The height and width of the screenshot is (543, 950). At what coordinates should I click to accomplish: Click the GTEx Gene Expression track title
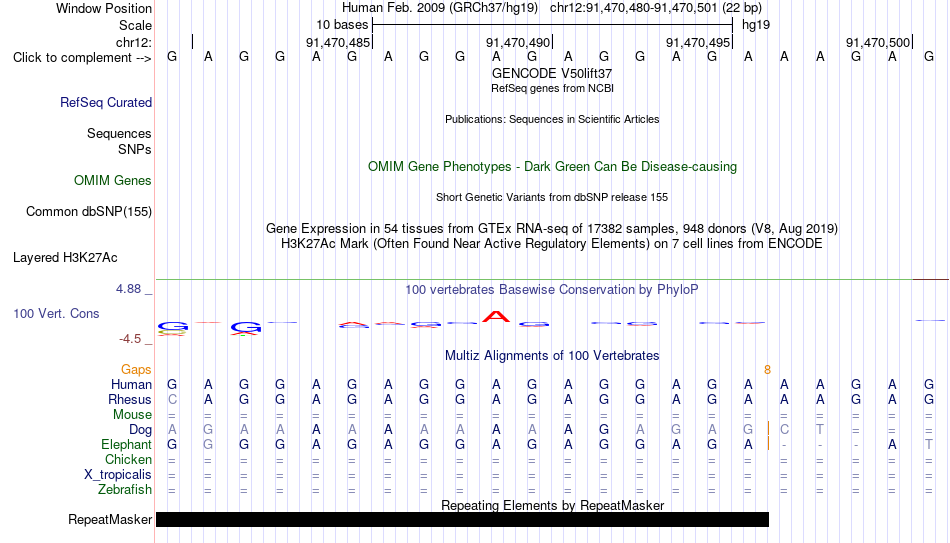552,228
